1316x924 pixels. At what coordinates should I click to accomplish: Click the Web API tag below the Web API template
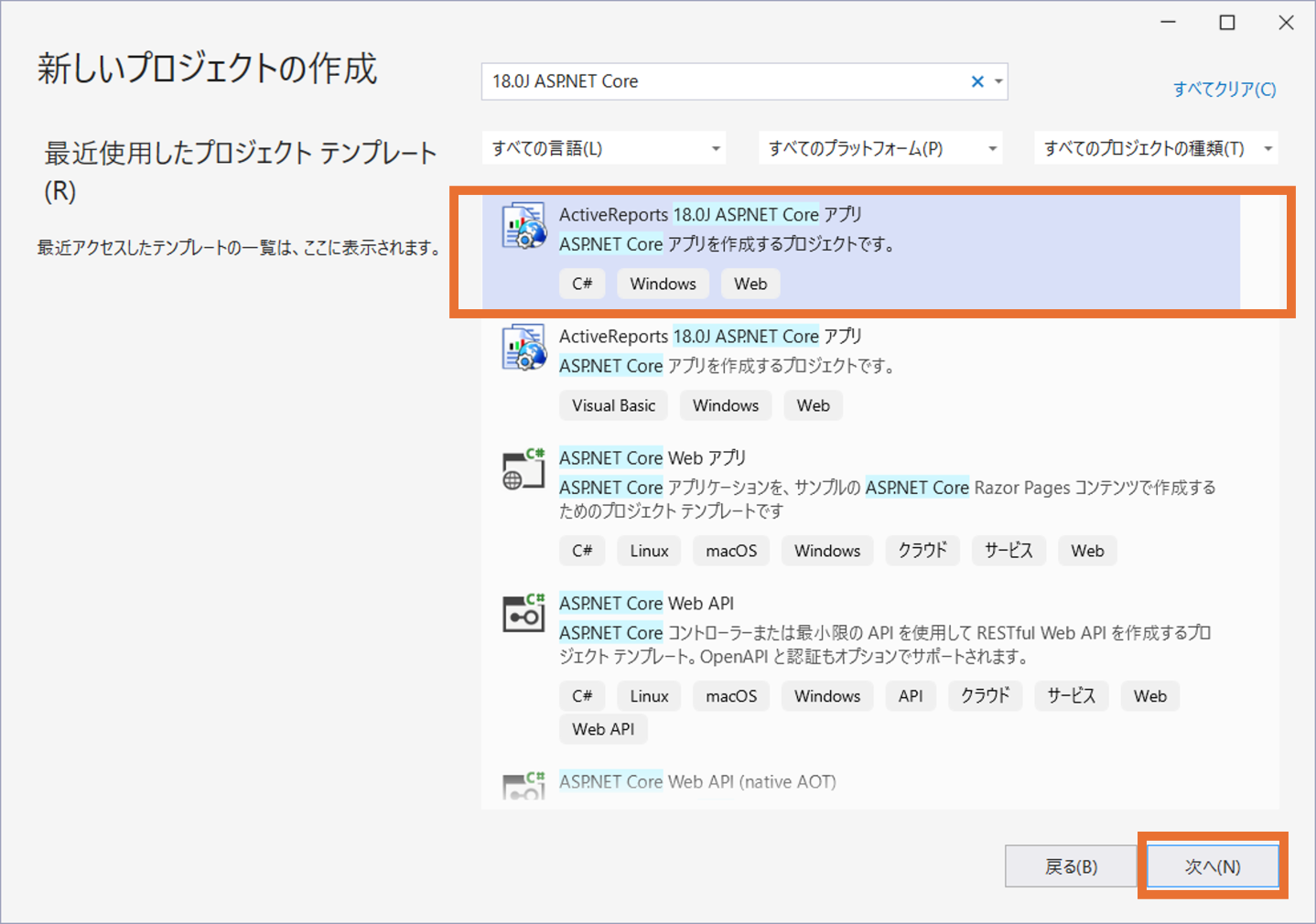(602, 729)
